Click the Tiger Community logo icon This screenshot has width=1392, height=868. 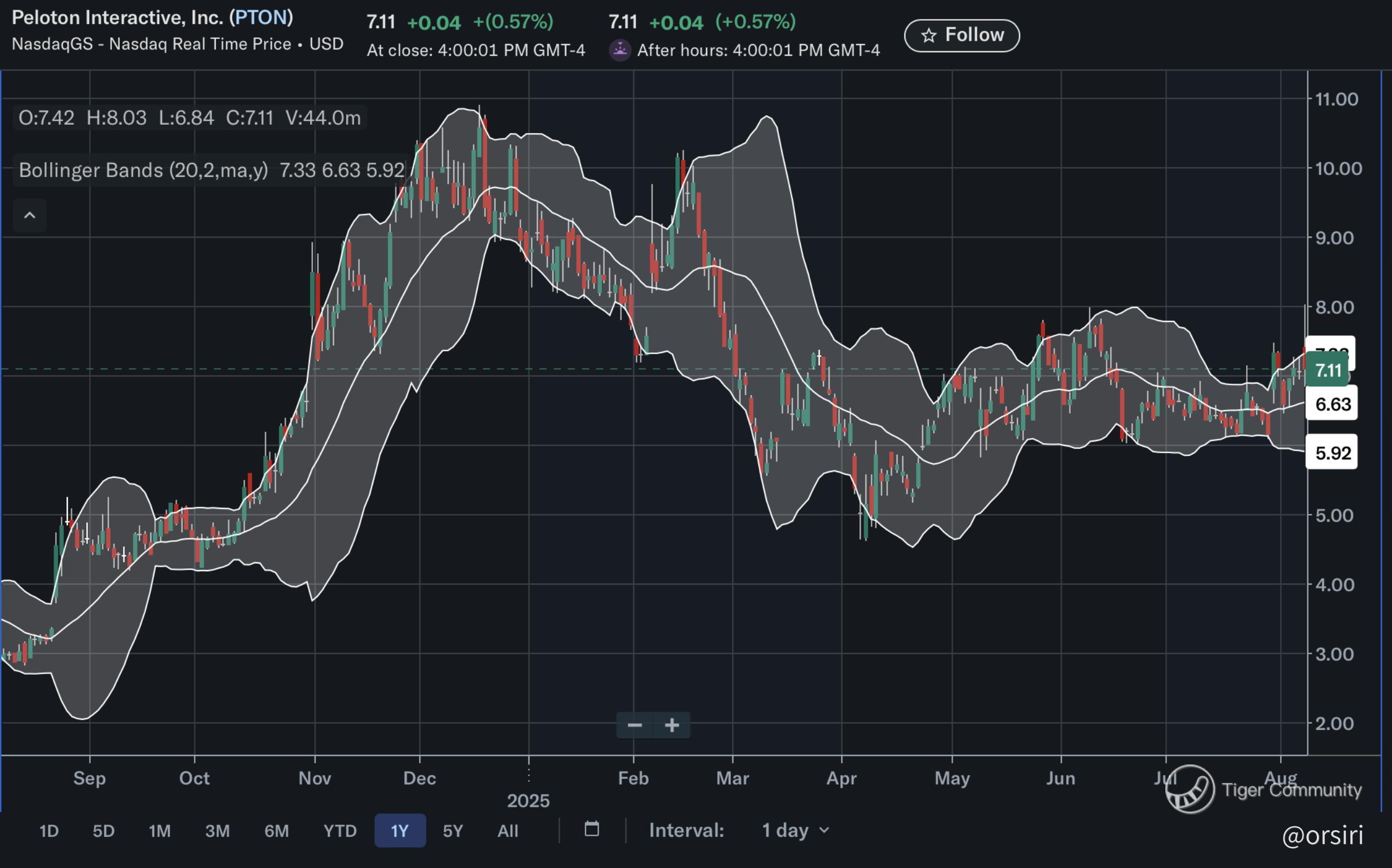click(1189, 789)
